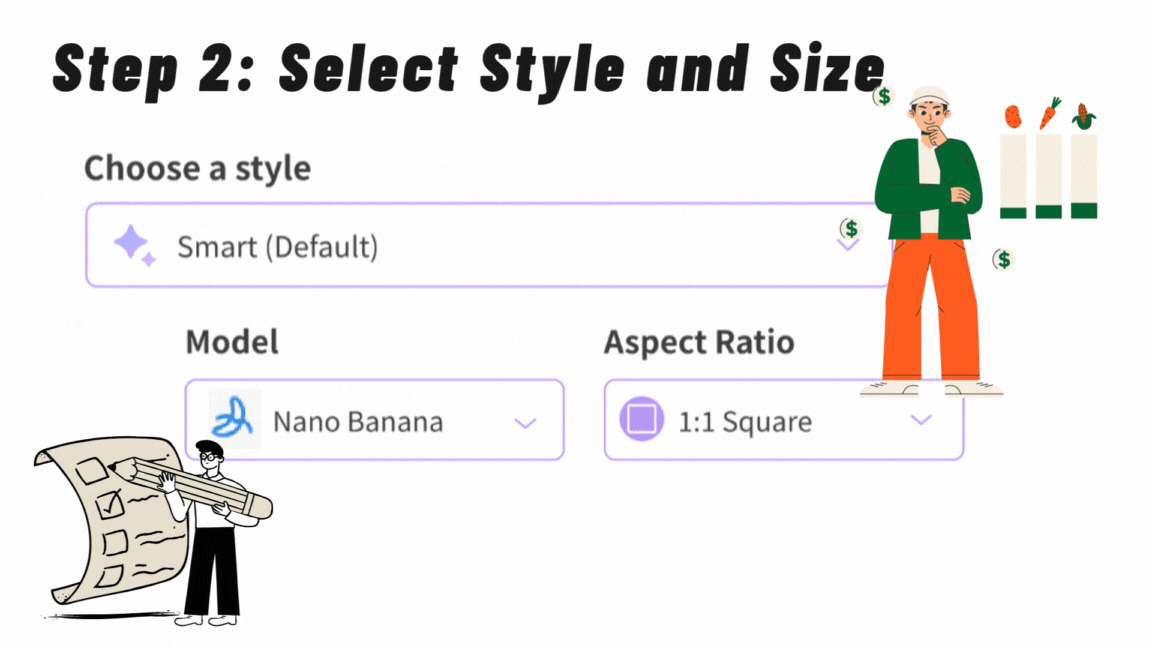This screenshot has width=1152, height=648.
Task: Click the "Choose a style" heading
Action: tap(197, 168)
